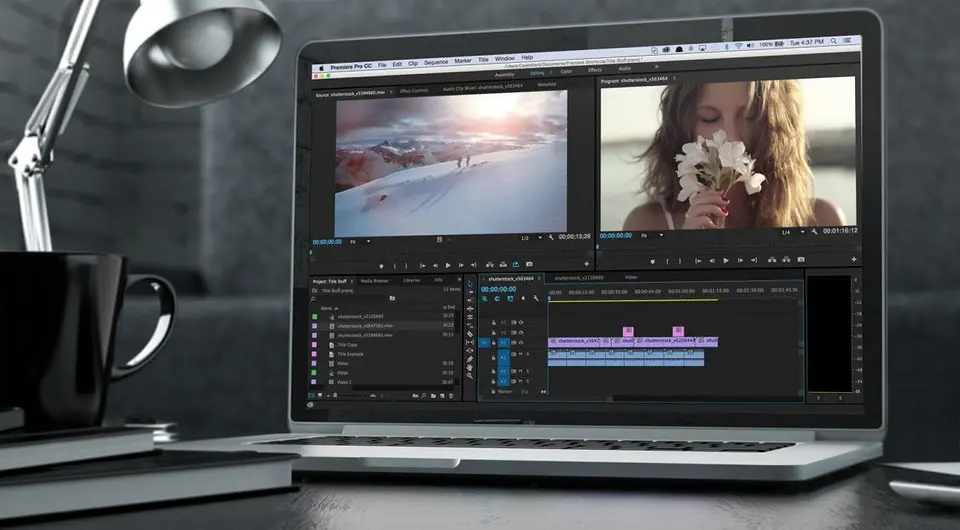
Task: Click New Bin folder icon in Project panel
Action: 433,396
